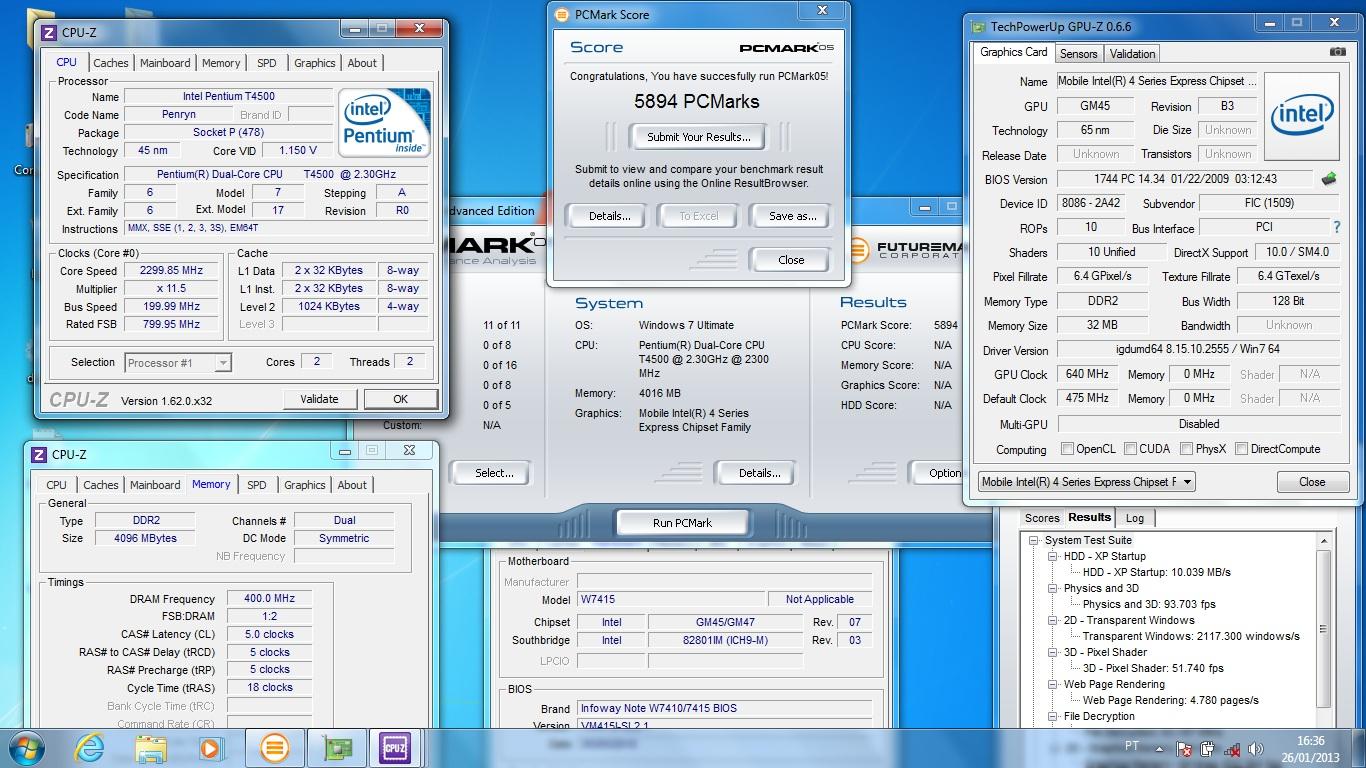Open Action Center flag tray icon

[x=1183, y=748]
